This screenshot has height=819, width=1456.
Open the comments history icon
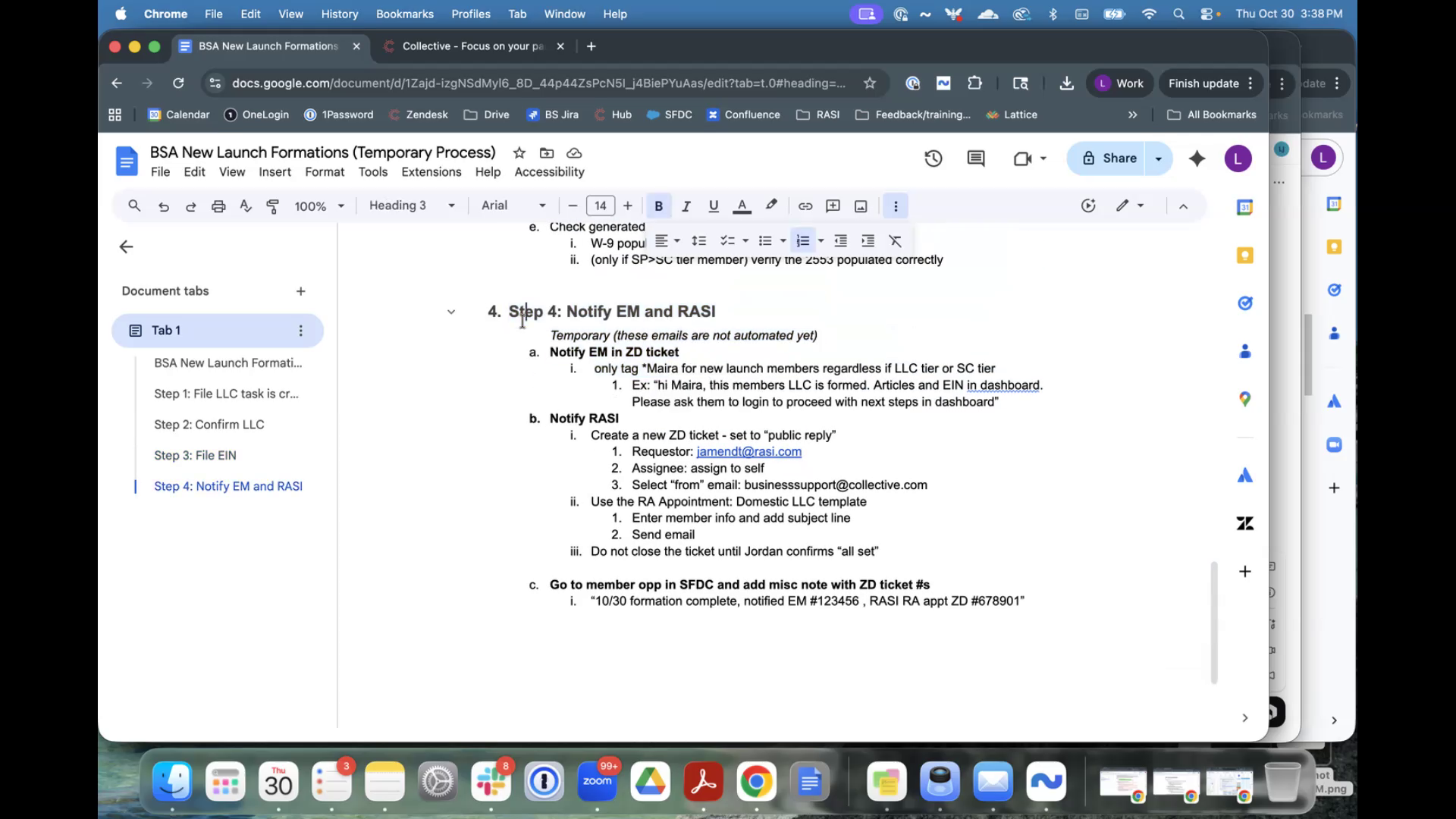(976, 158)
